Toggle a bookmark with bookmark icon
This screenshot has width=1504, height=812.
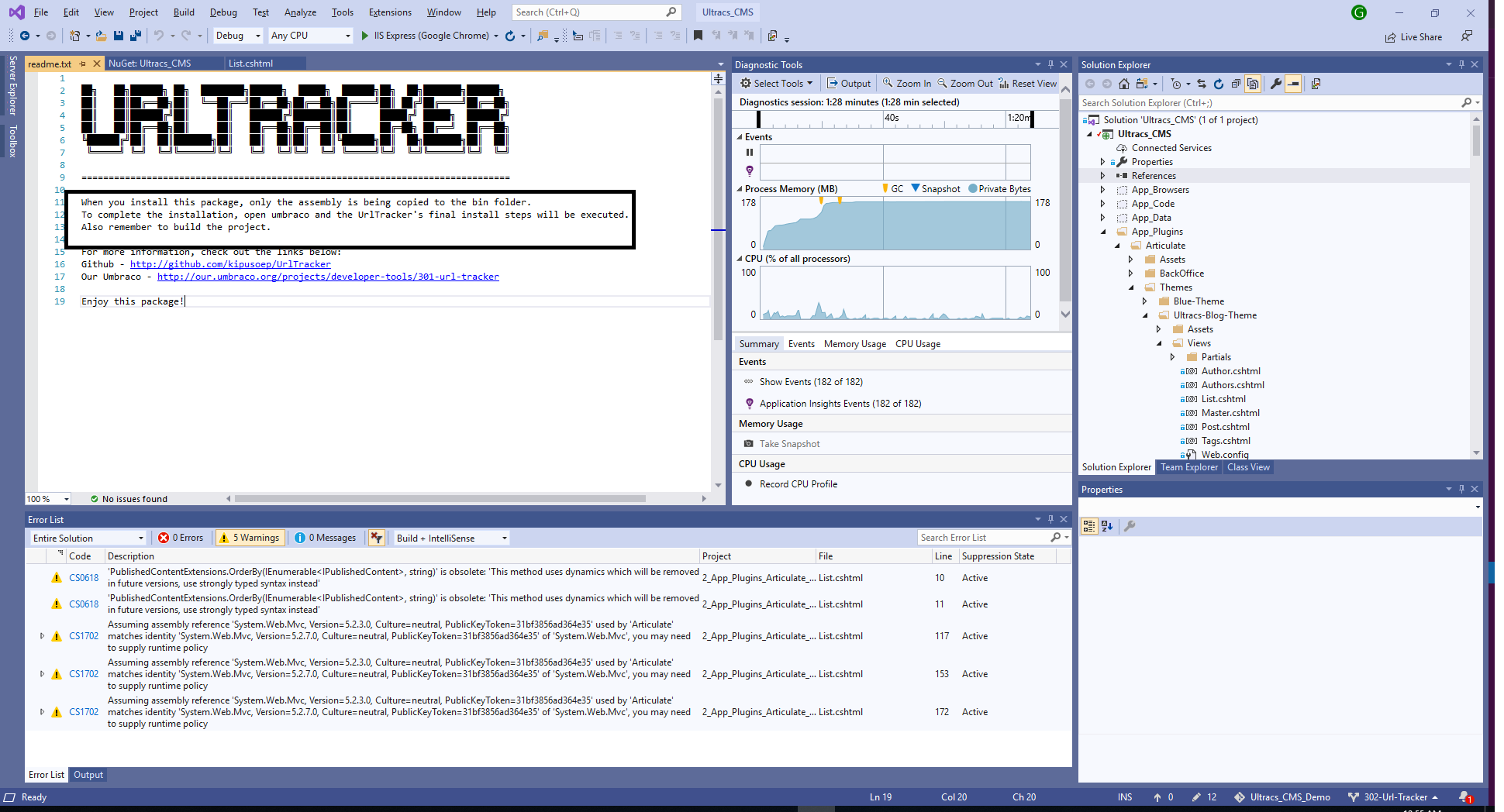[698, 36]
